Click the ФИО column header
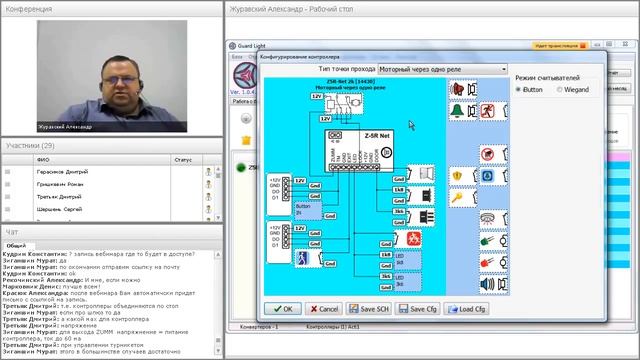The width and height of the screenshot is (640, 360). [x=102, y=160]
